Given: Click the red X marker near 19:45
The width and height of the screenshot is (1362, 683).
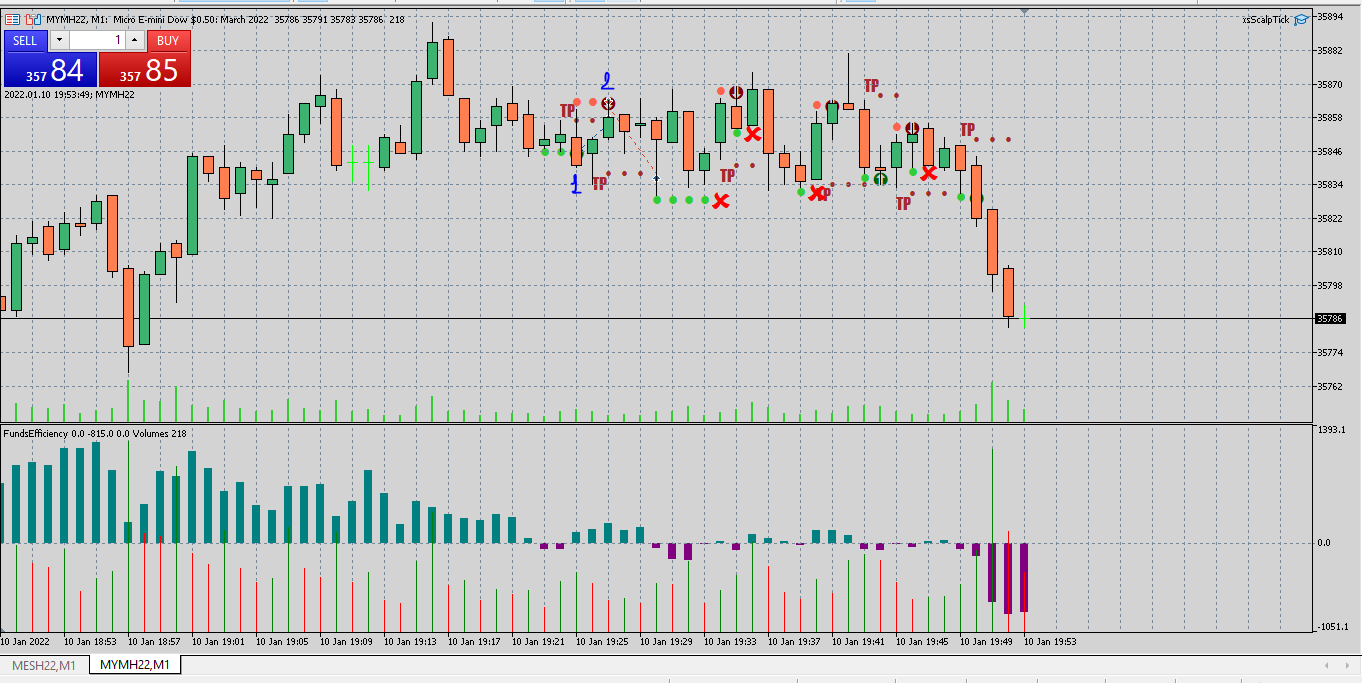Looking at the screenshot, I should tap(929, 173).
